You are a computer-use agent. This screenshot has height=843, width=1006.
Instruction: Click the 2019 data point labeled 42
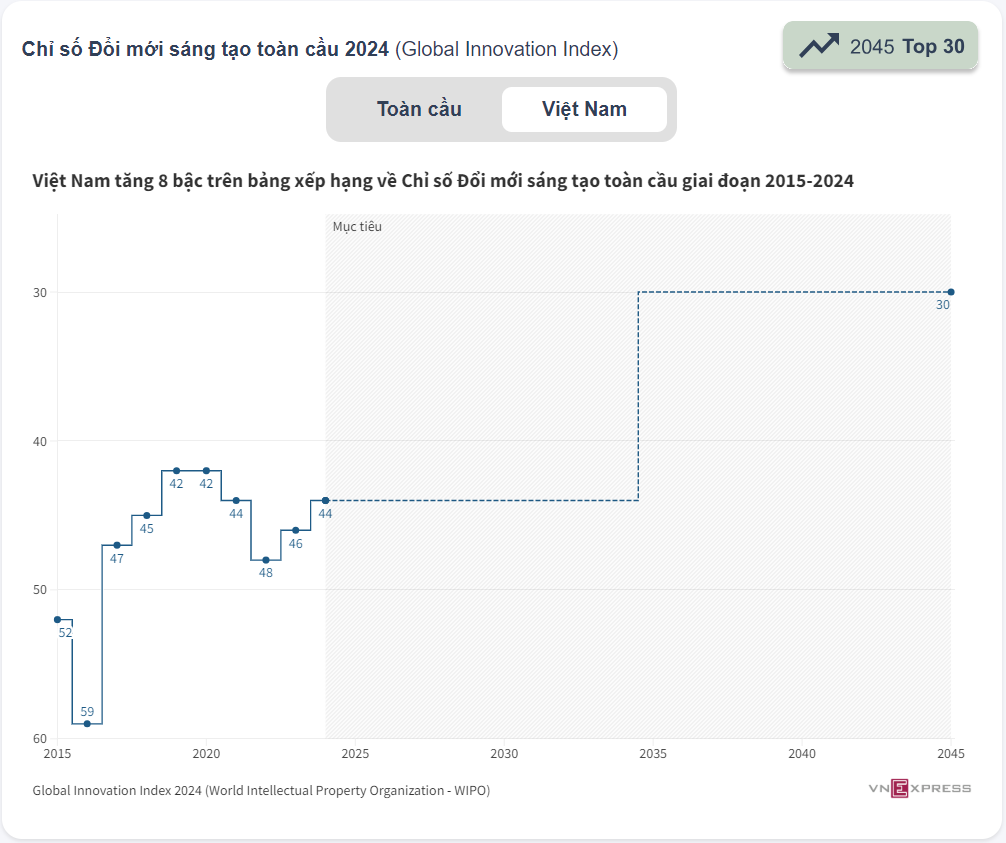(176, 470)
